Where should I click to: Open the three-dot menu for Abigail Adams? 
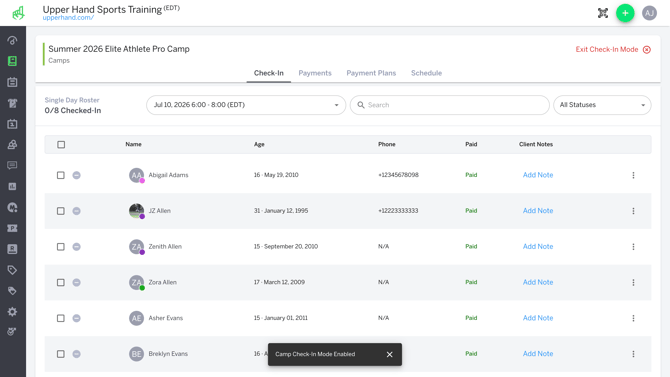[633, 175]
